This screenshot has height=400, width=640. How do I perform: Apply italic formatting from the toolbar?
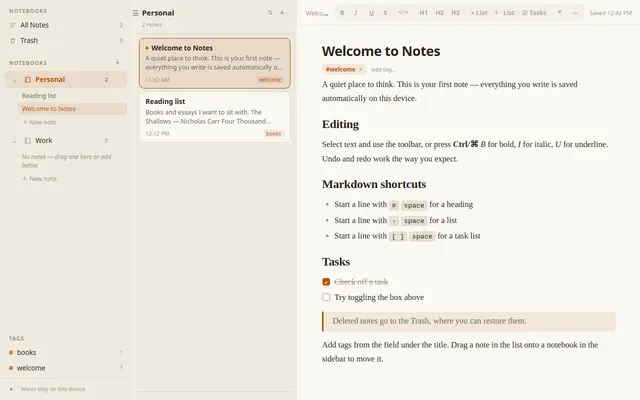point(356,13)
